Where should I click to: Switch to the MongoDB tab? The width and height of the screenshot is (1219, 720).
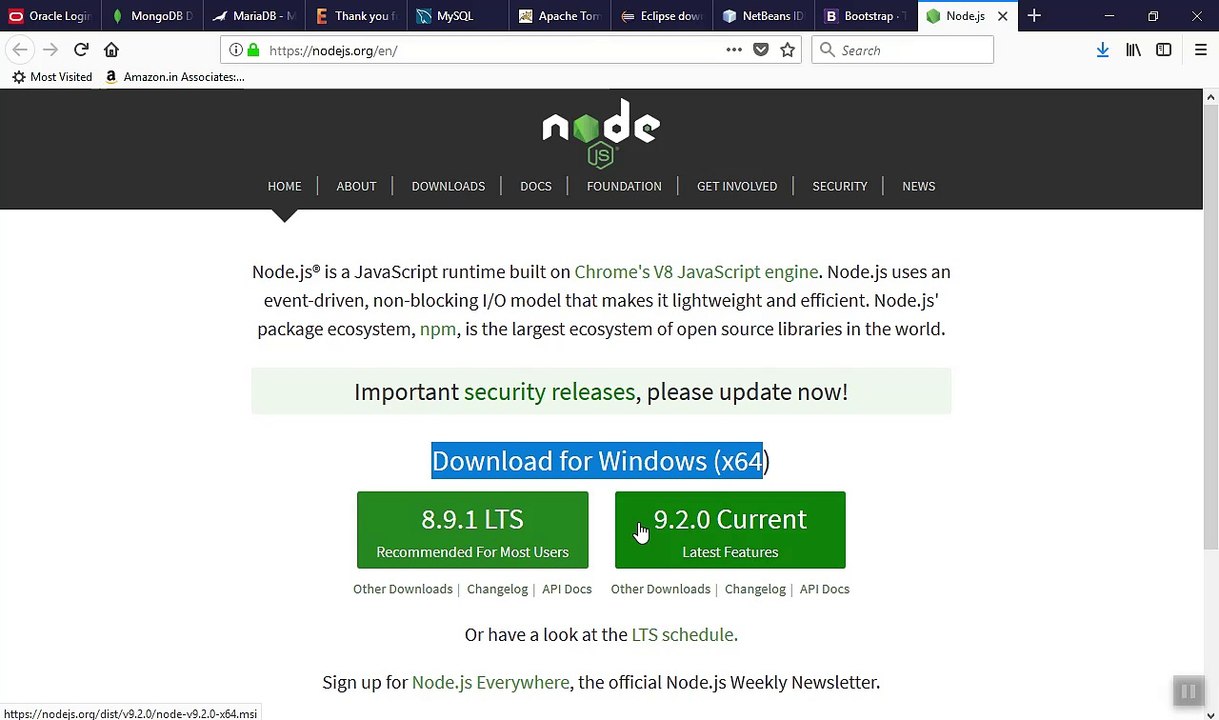pyautogui.click(x=152, y=16)
